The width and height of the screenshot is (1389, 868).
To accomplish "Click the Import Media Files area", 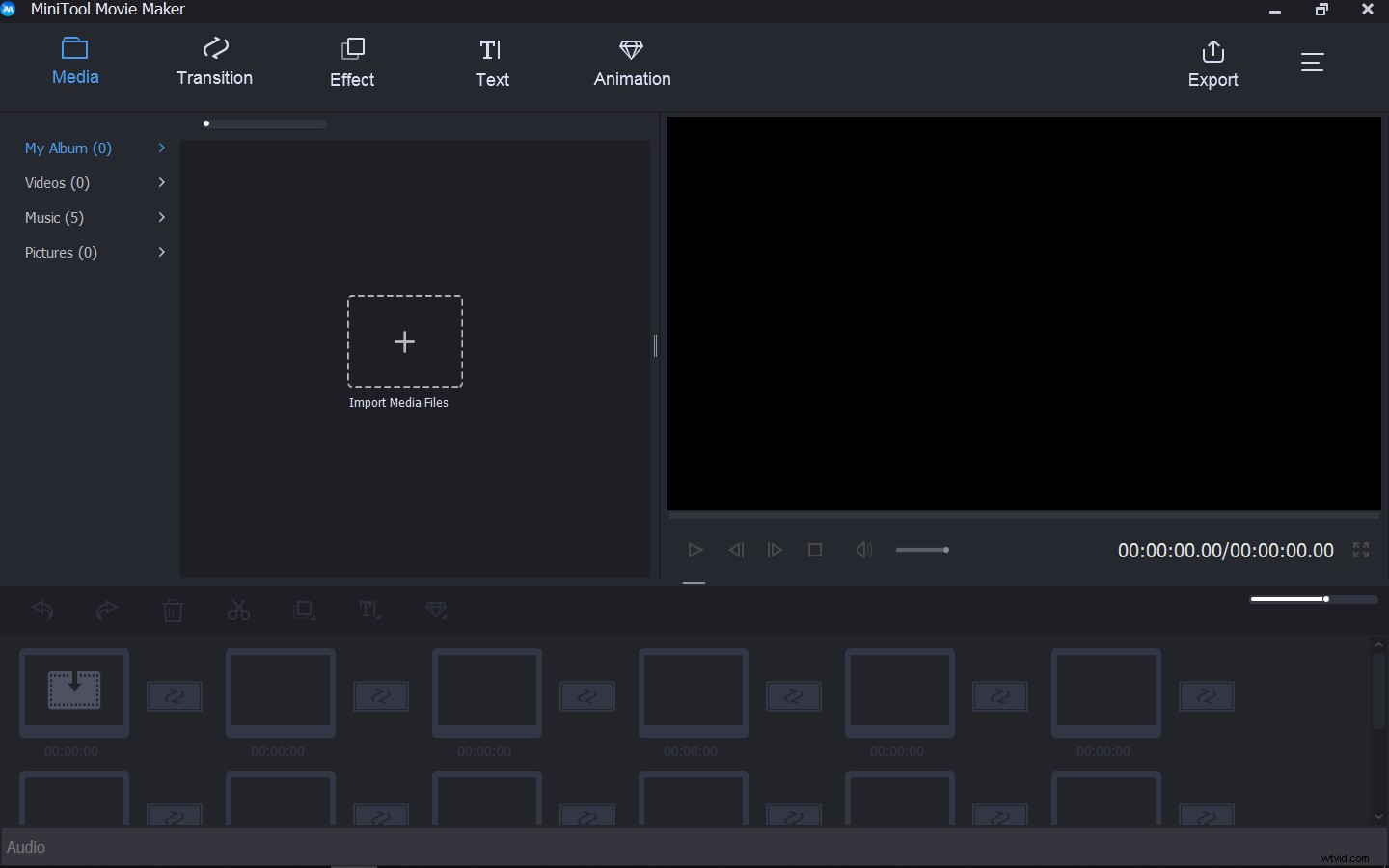I will tap(404, 342).
